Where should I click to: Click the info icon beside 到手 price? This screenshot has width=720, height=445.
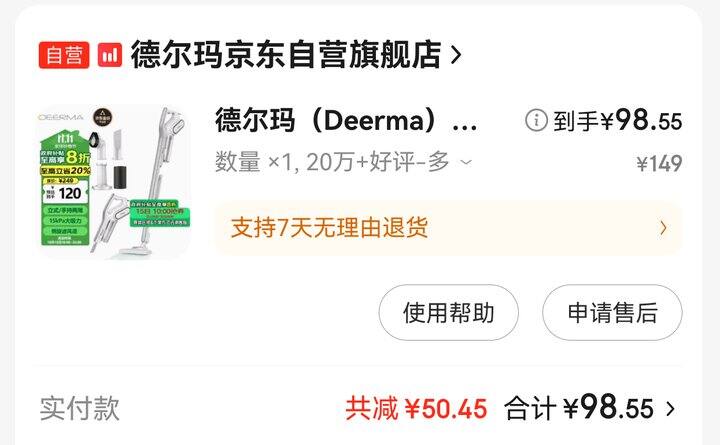[x=536, y=121]
